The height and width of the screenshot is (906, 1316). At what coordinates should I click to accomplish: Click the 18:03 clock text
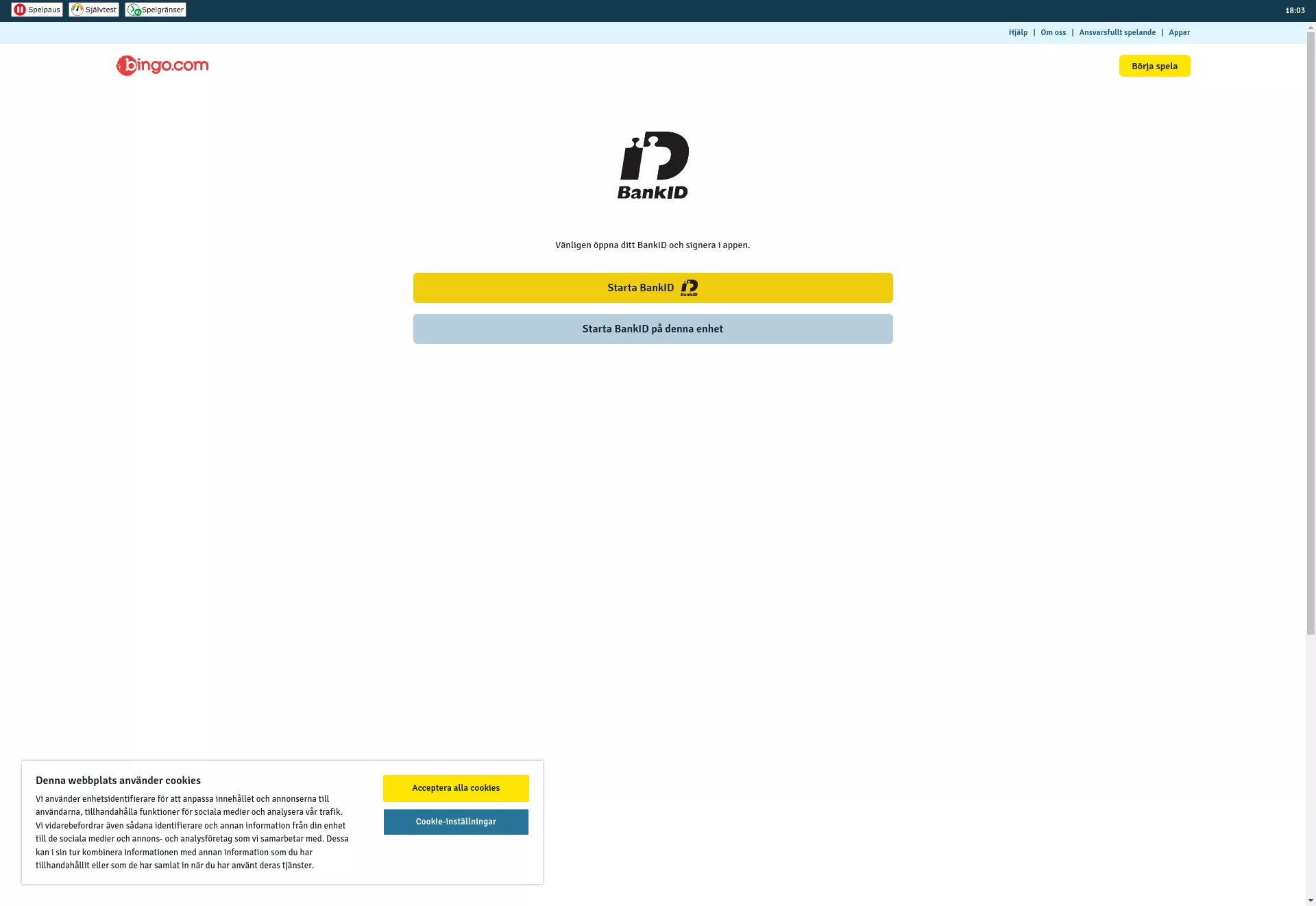(x=1295, y=10)
